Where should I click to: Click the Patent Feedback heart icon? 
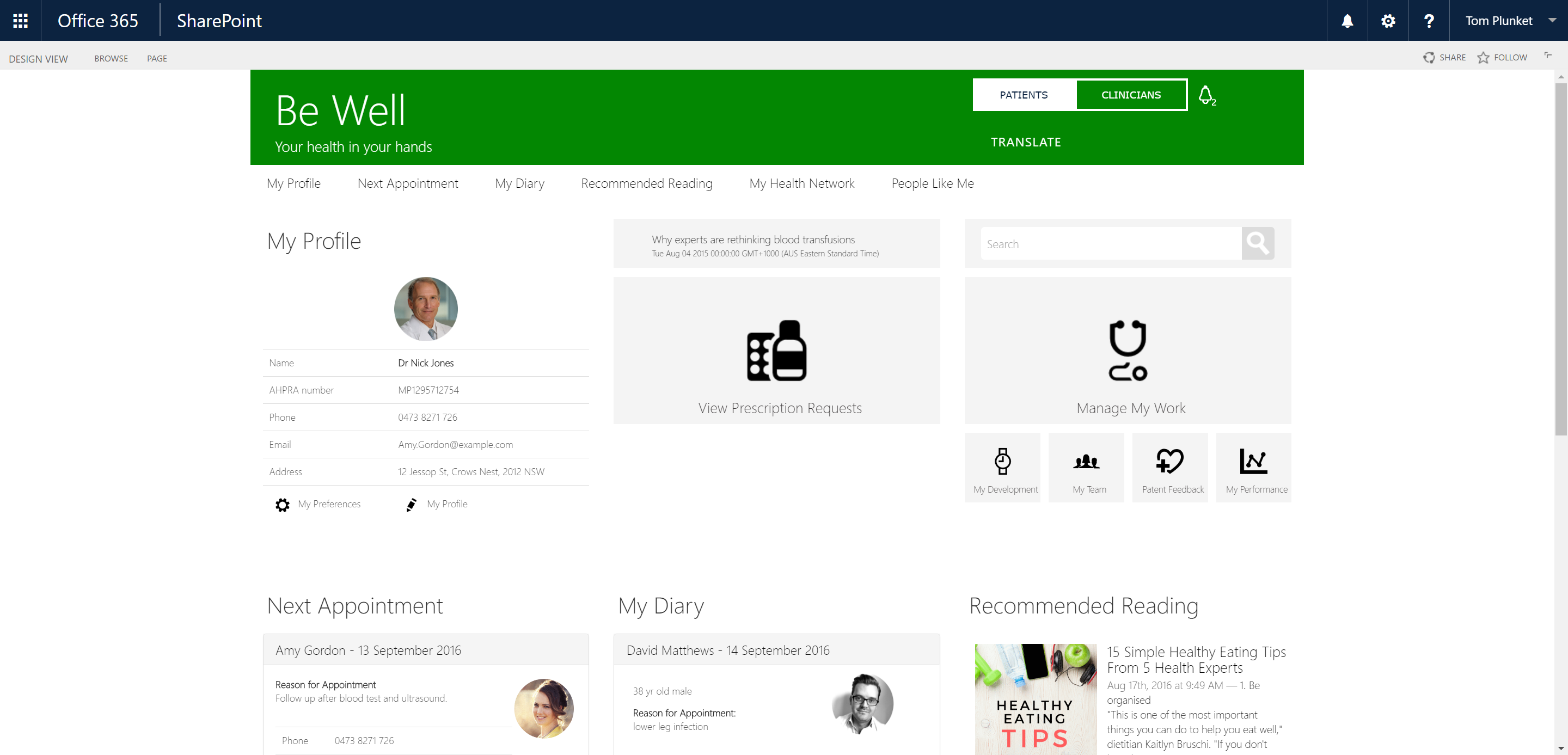pos(1170,461)
